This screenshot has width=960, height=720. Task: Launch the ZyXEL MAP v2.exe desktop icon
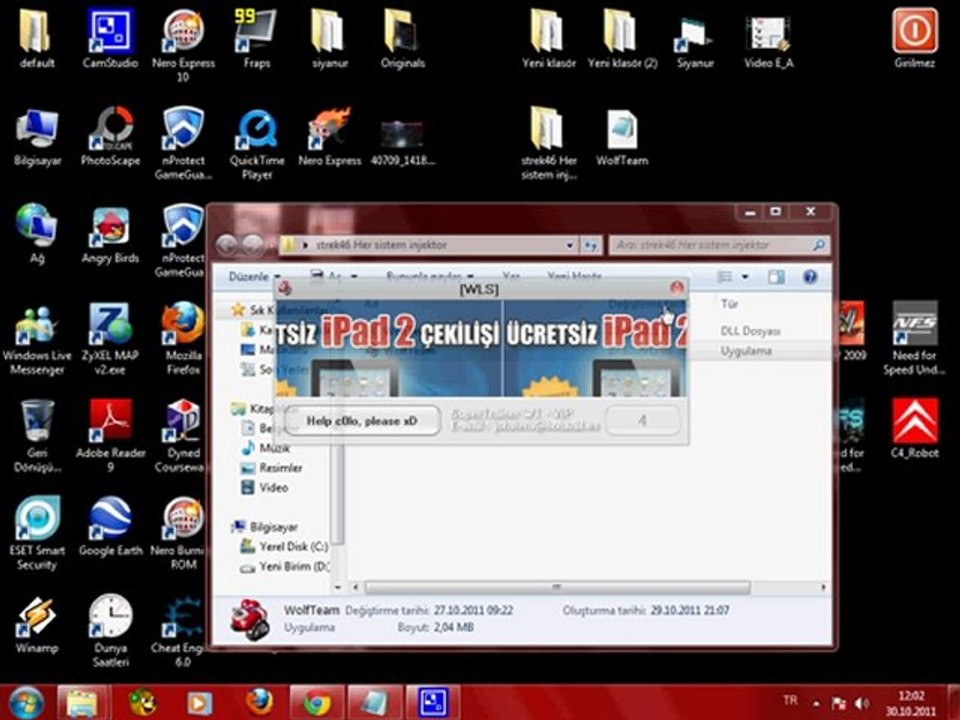[x=110, y=340]
